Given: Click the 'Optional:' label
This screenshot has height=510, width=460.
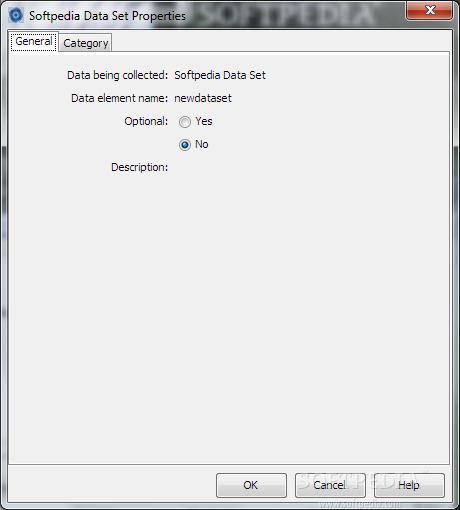Looking at the screenshot, I should tap(146, 121).
